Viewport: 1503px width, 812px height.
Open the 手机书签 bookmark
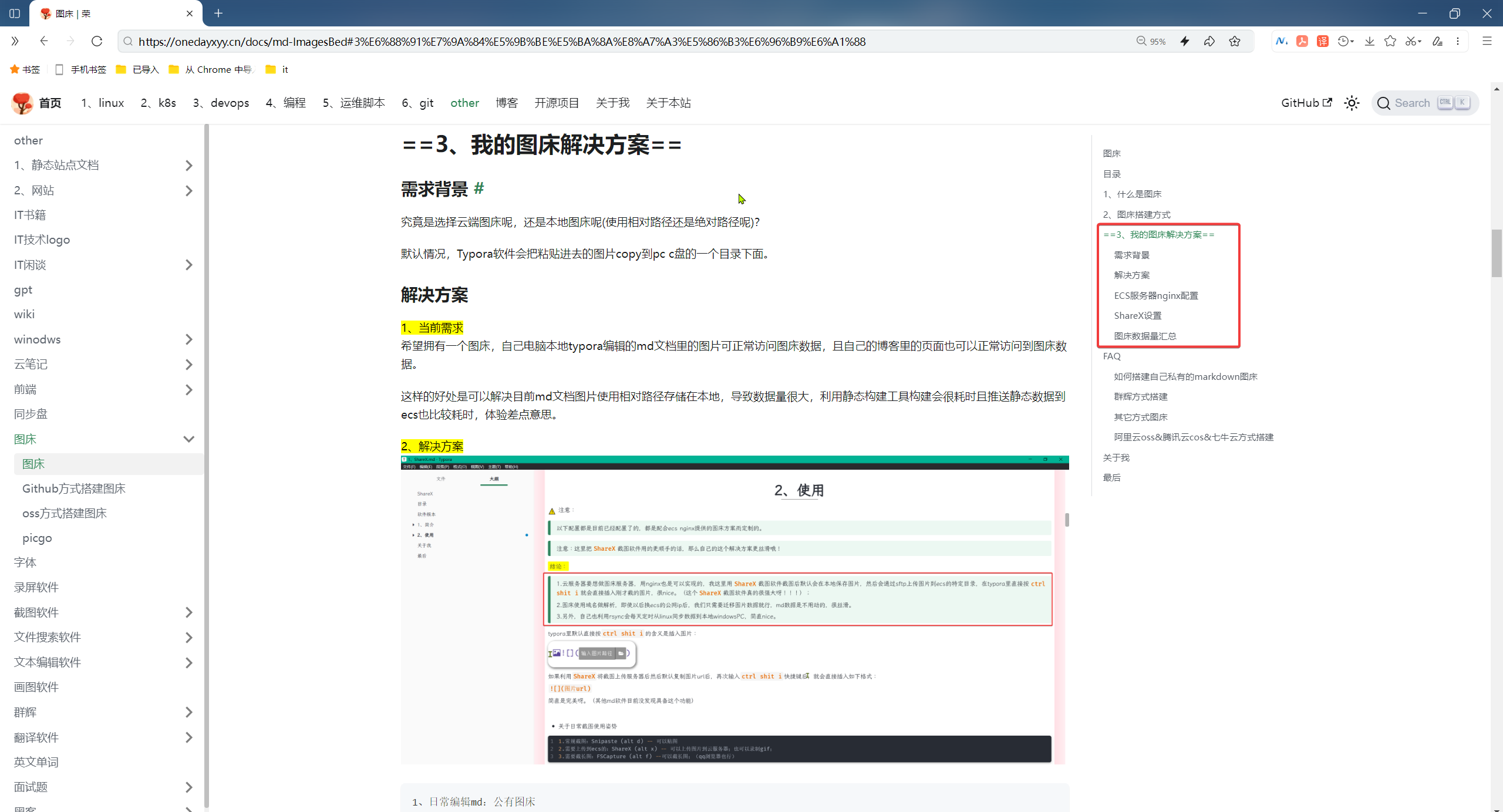[80, 69]
